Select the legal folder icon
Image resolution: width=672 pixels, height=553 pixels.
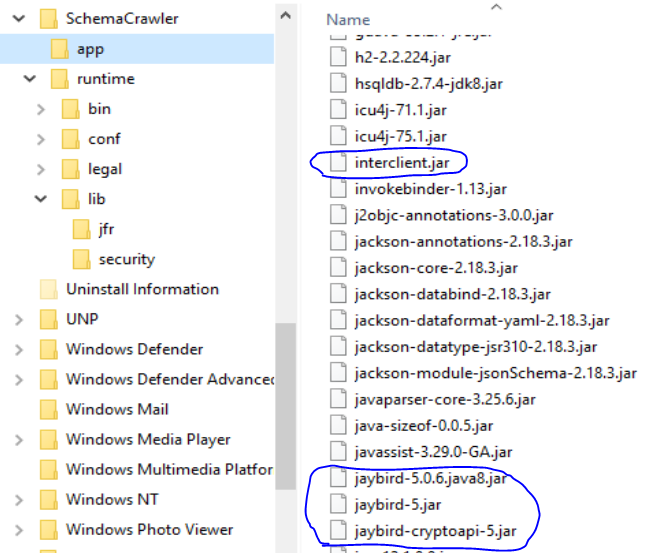[71, 169]
